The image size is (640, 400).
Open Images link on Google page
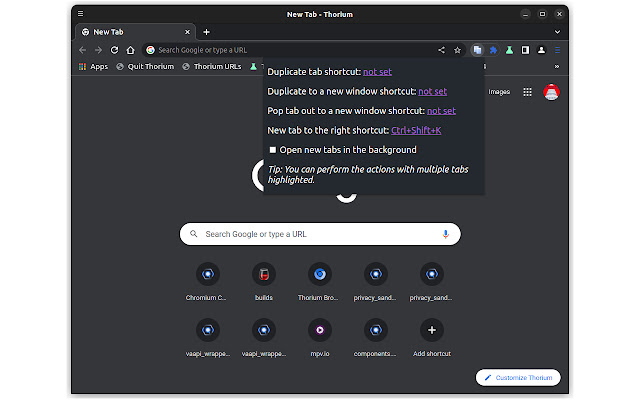(x=499, y=92)
